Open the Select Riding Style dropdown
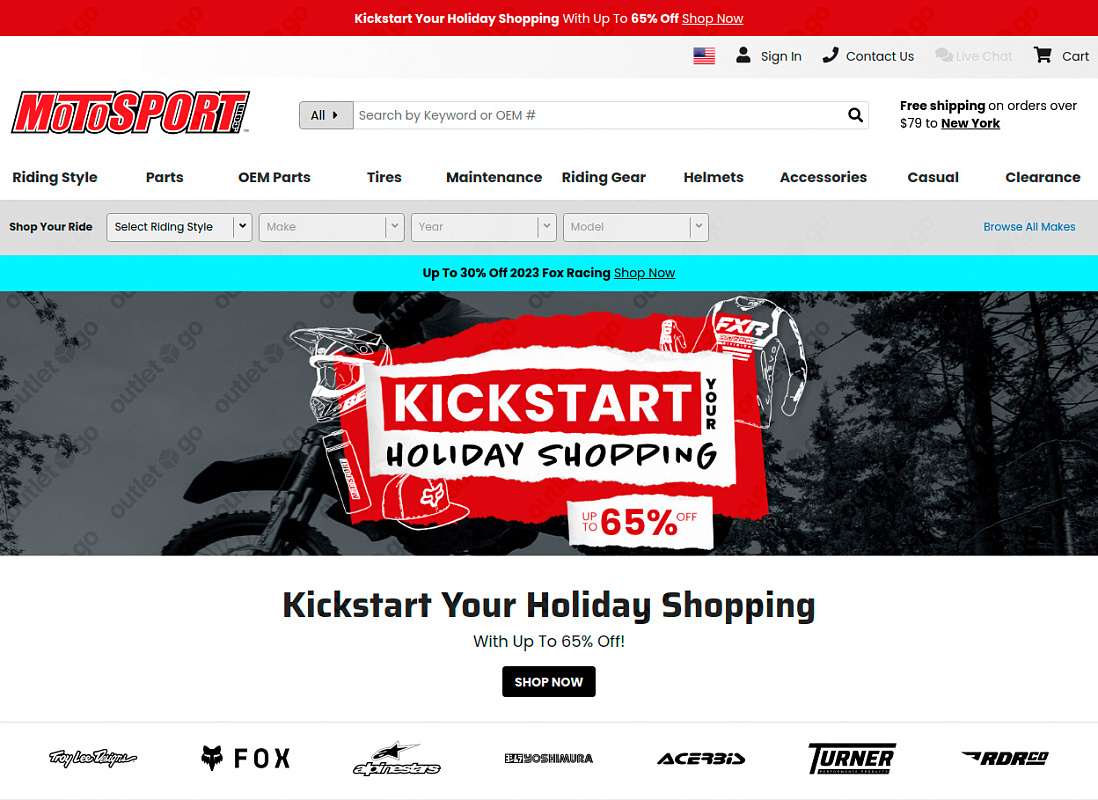 tap(179, 227)
